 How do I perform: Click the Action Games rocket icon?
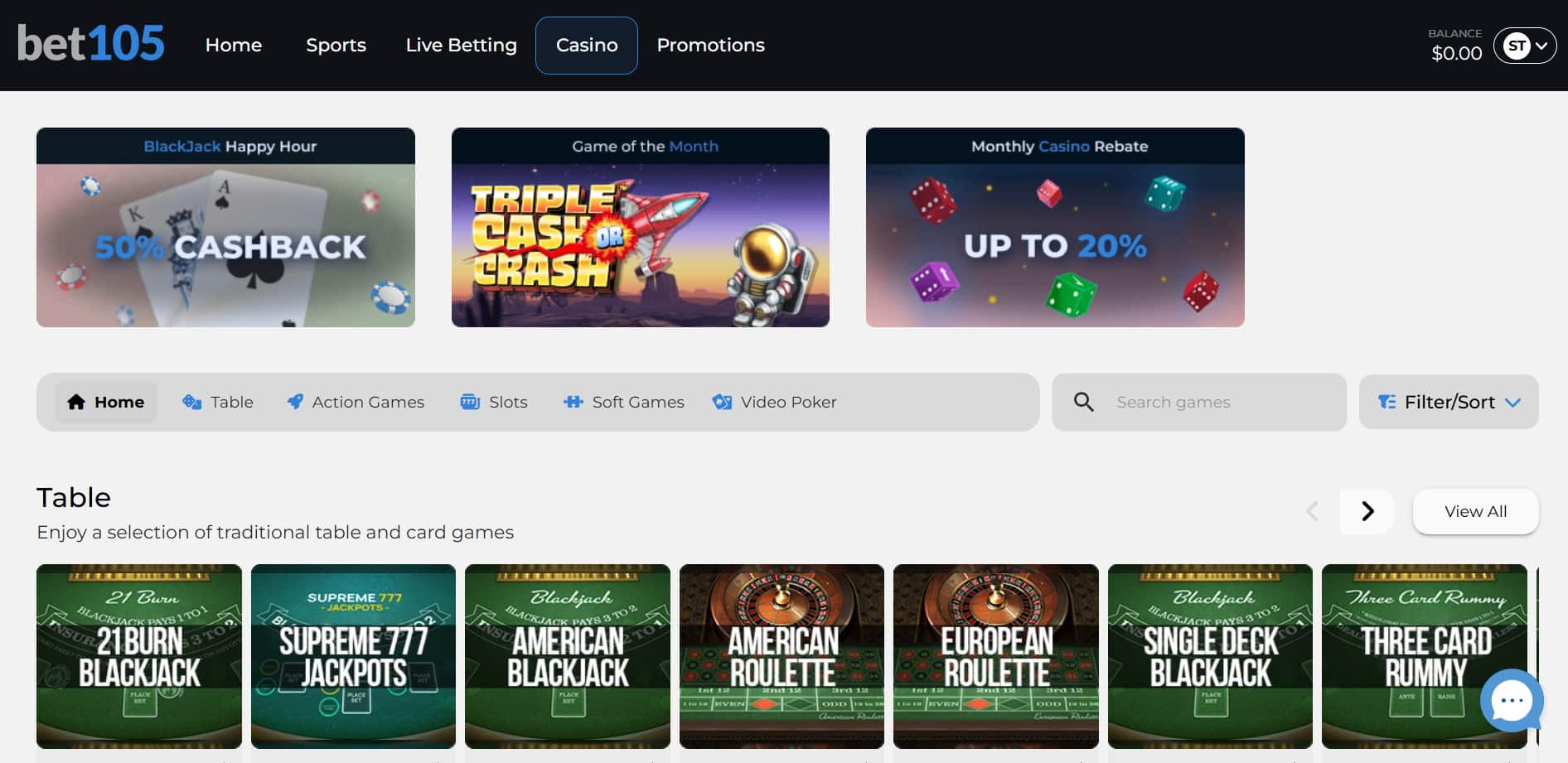[x=294, y=402]
